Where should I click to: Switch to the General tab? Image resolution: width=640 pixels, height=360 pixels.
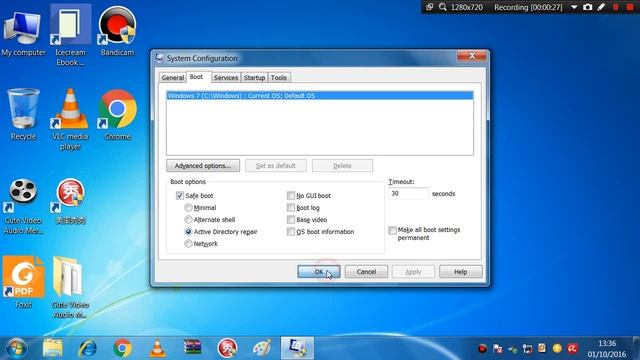[173, 78]
